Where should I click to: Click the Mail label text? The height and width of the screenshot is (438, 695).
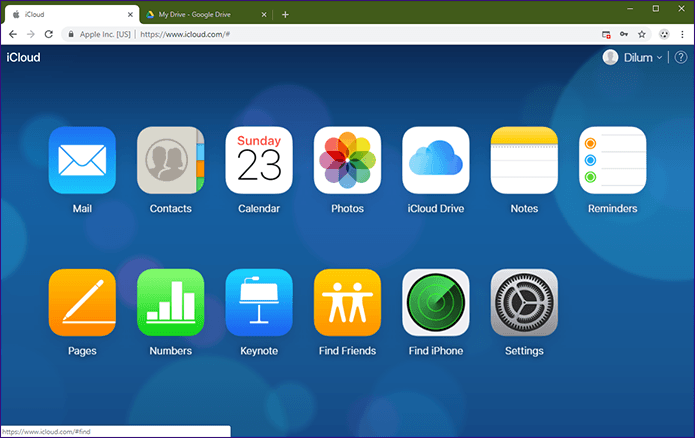click(x=82, y=208)
